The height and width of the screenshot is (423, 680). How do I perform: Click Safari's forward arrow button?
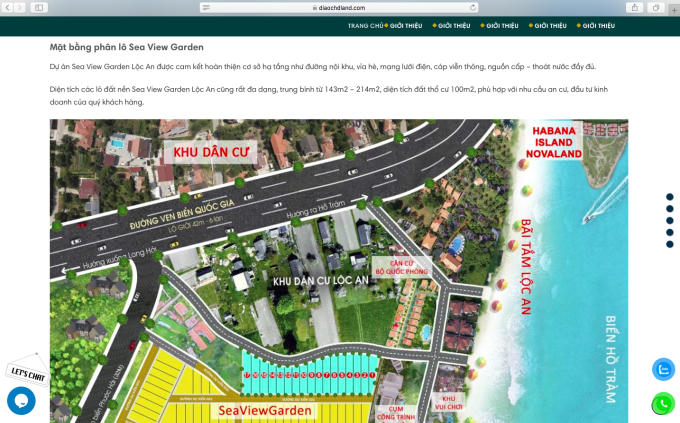point(20,7)
